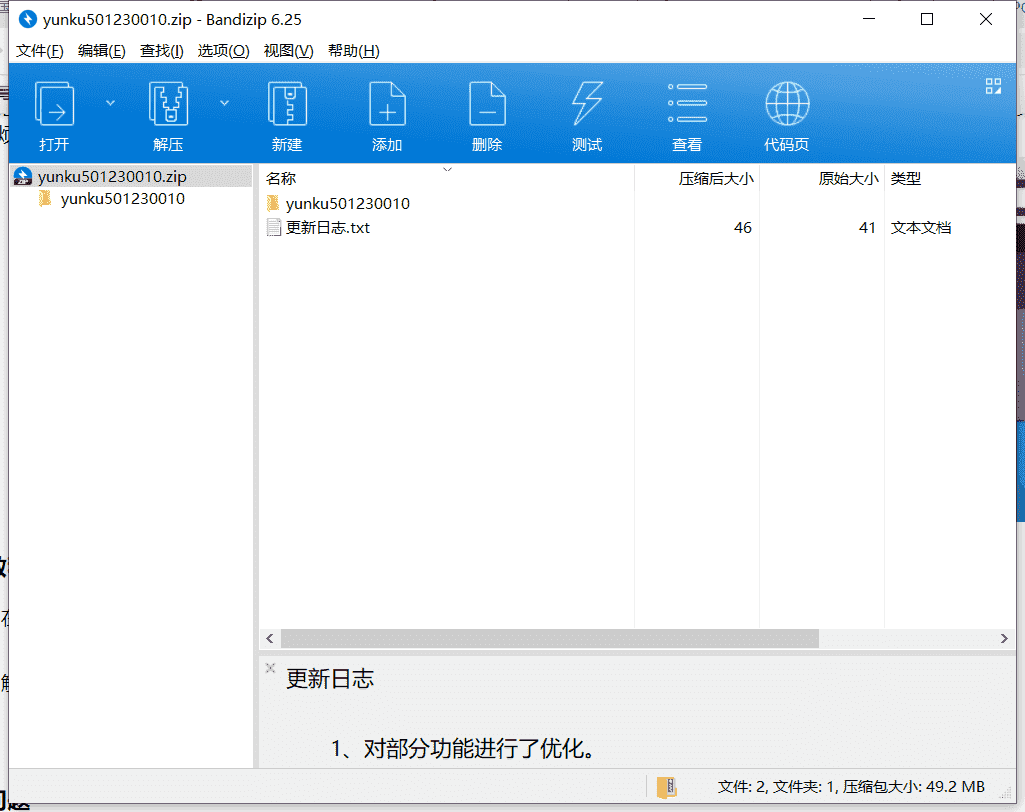Screen dimensions: 1025x812
Task: Open the 查找(I) menu
Action: click(x=161, y=51)
